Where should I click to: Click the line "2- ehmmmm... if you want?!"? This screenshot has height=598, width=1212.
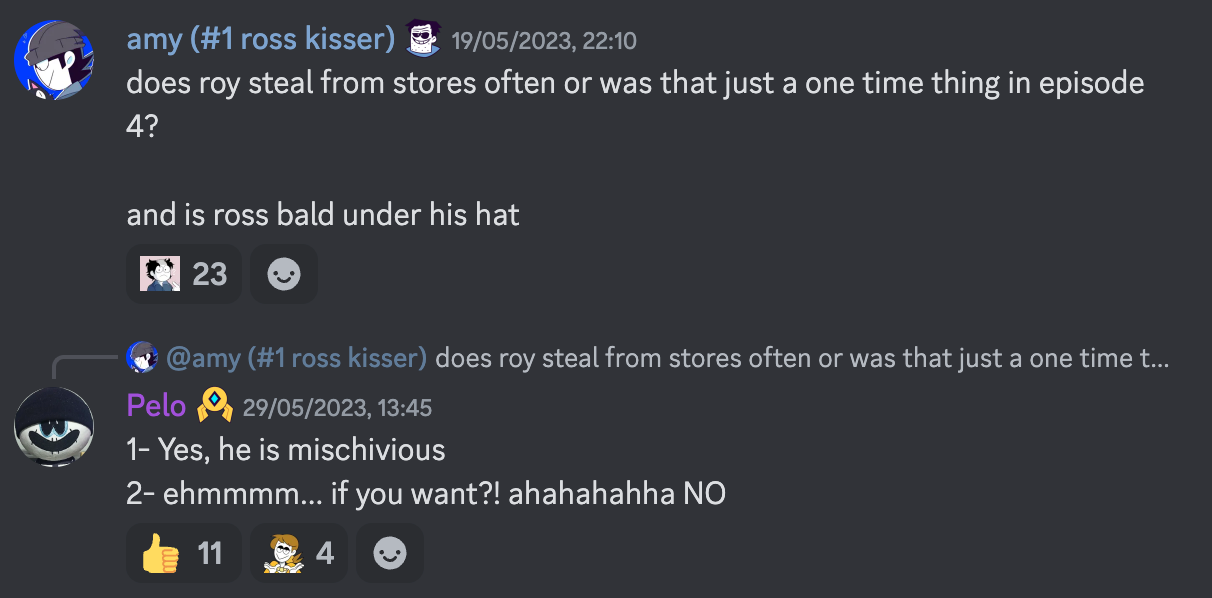point(314,494)
